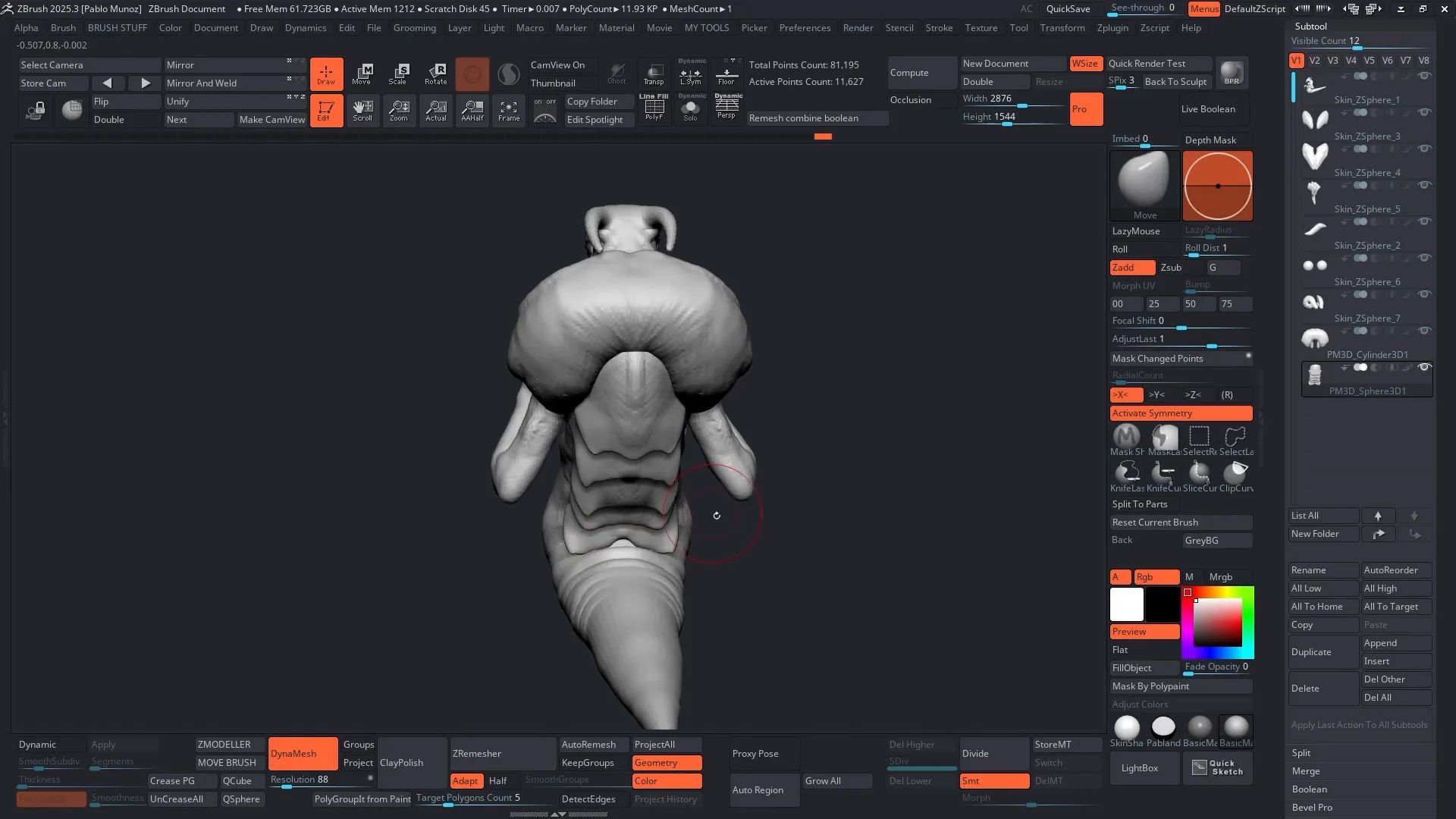
Task: Activate the Scale transform icon
Action: pyautogui.click(x=399, y=74)
